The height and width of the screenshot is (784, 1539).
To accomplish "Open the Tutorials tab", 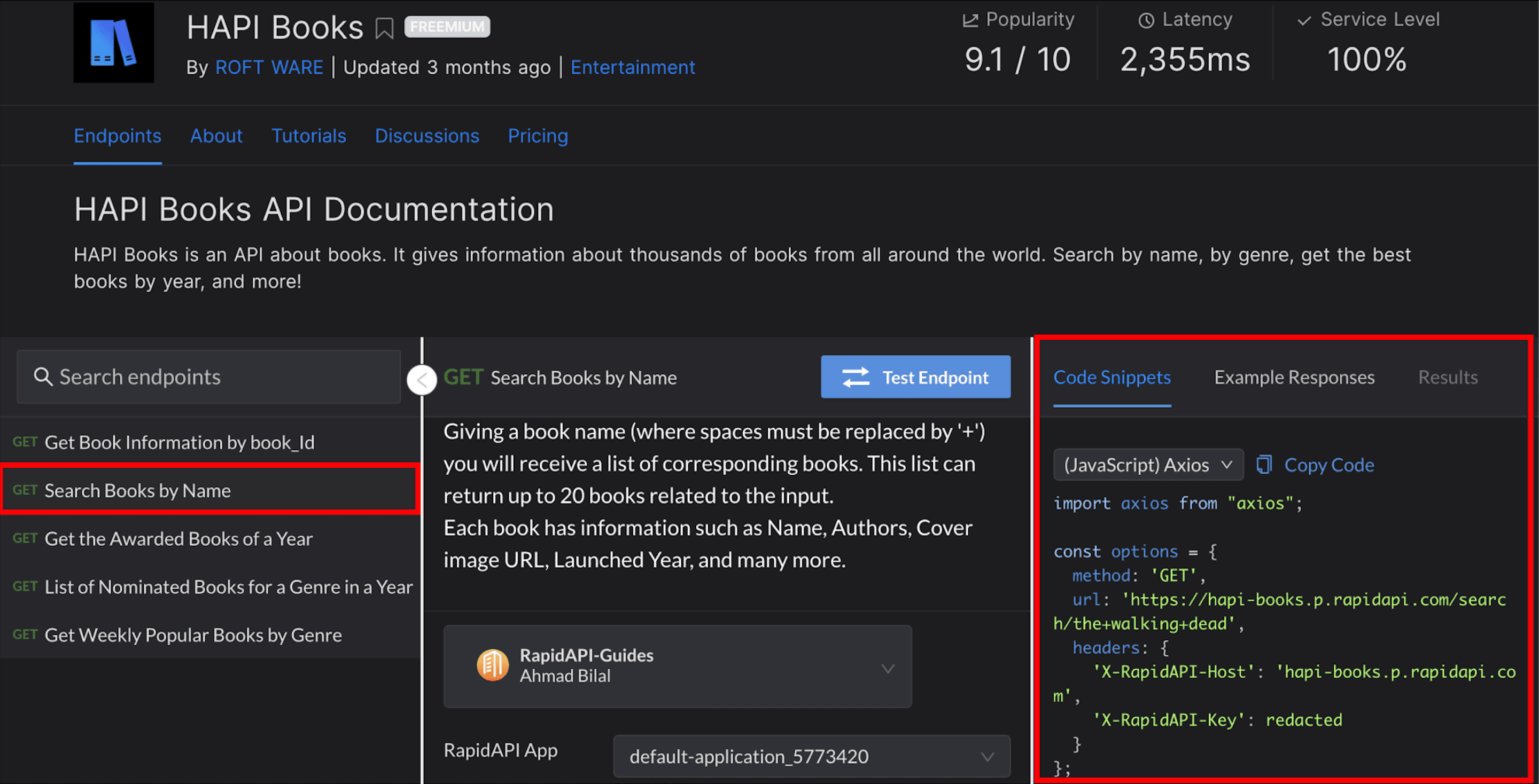I will coord(309,136).
